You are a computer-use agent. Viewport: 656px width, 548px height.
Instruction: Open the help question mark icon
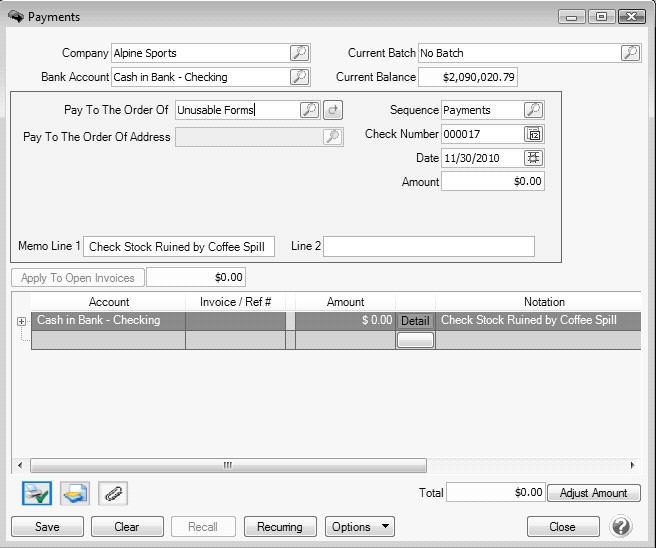coord(620,526)
